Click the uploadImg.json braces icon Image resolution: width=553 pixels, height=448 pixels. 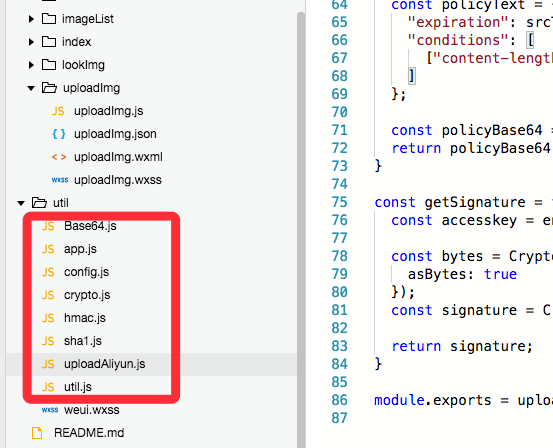[x=59, y=134]
